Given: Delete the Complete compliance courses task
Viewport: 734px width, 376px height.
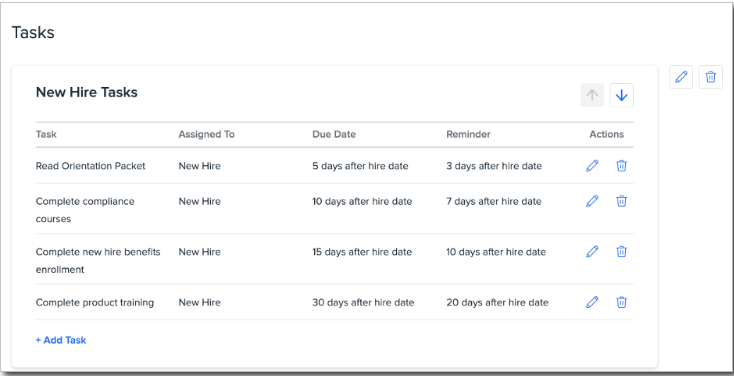Looking at the screenshot, I should [621, 201].
